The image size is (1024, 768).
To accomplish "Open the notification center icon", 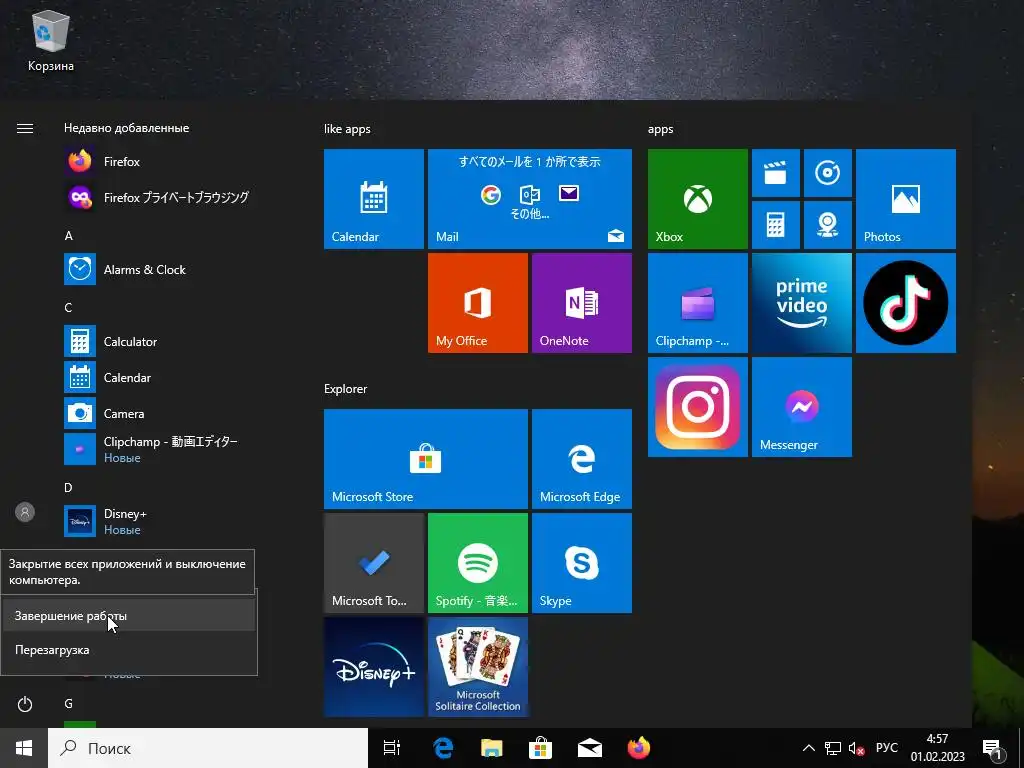I will (993, 749).
